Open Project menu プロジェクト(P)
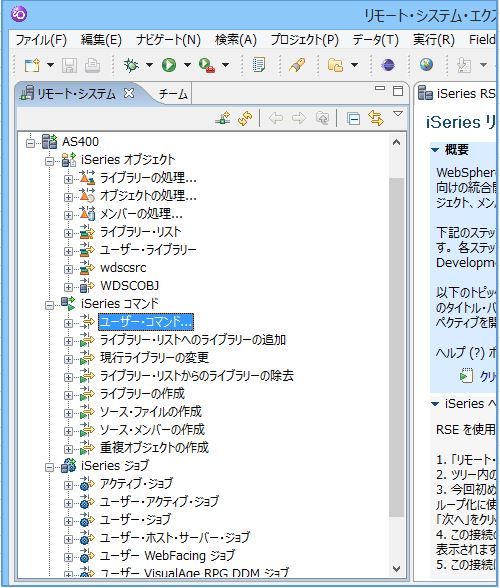 tap(305, 40)
